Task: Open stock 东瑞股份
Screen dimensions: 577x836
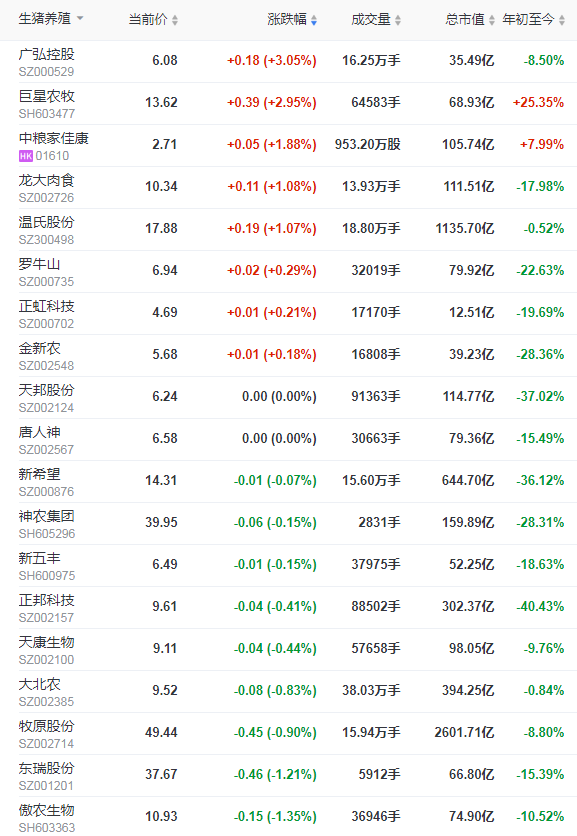Action: tap(46, 768)
